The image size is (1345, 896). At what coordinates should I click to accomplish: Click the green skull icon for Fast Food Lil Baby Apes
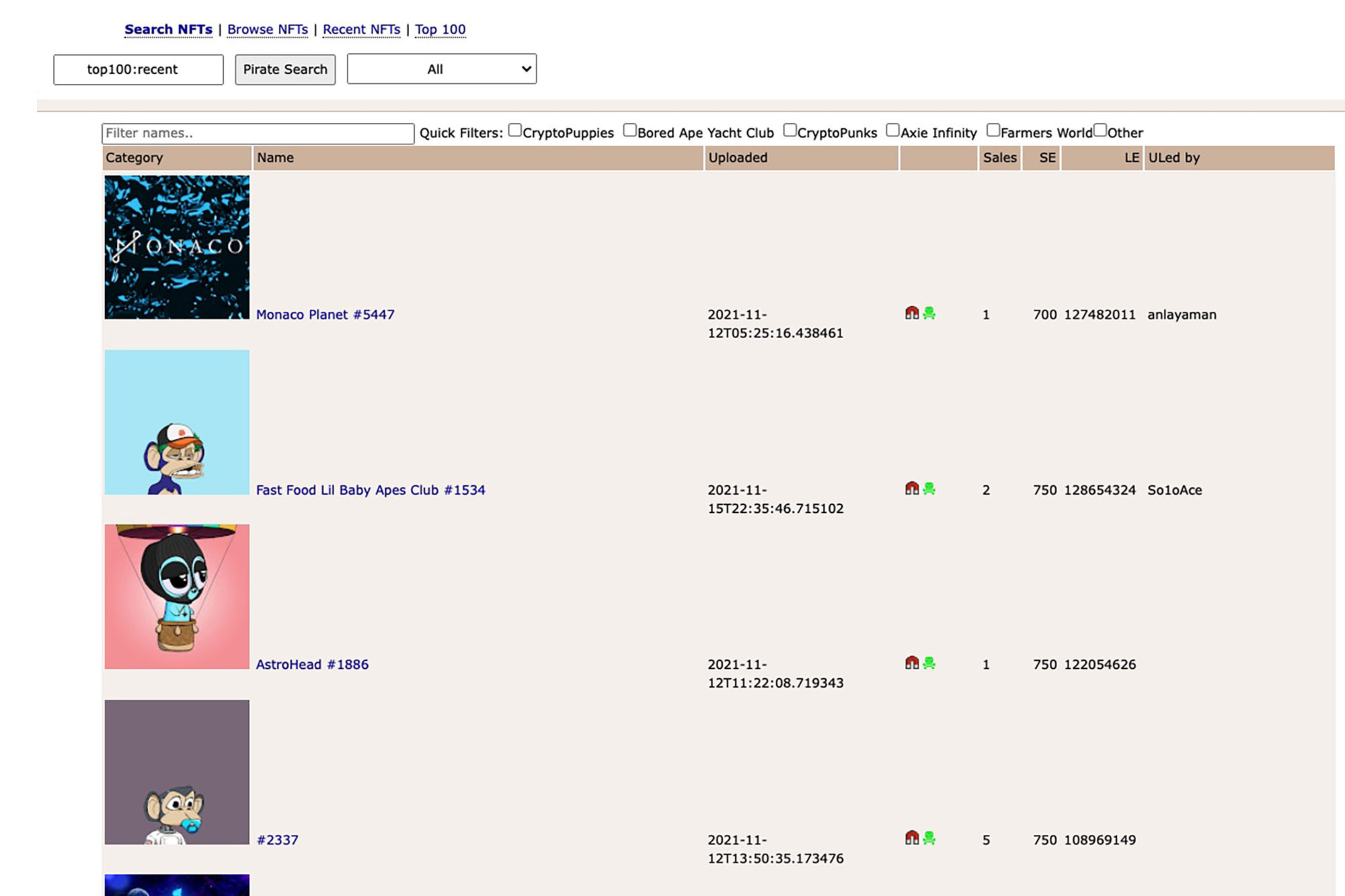(929, 488)
